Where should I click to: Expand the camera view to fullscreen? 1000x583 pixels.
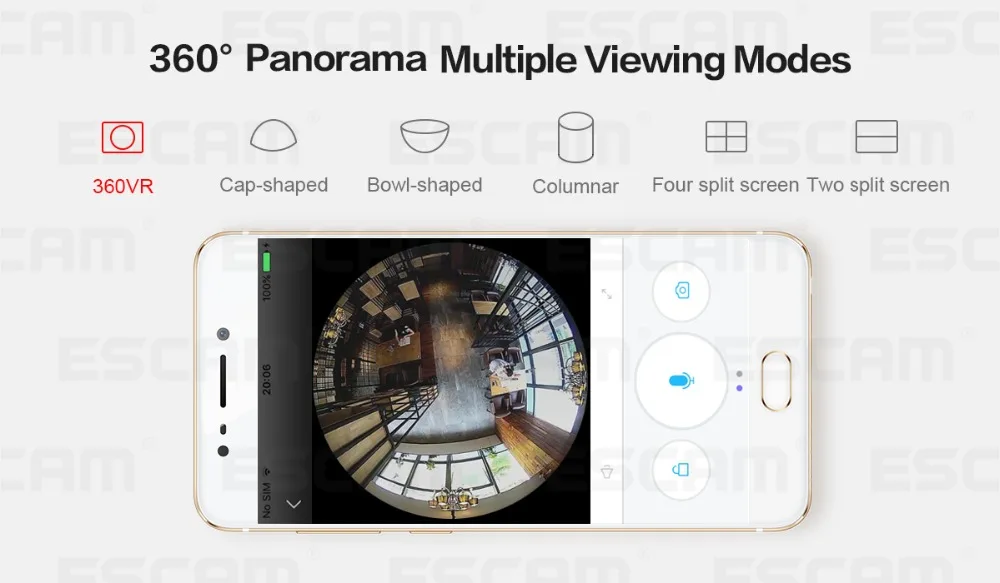click(x=607, y=294)
